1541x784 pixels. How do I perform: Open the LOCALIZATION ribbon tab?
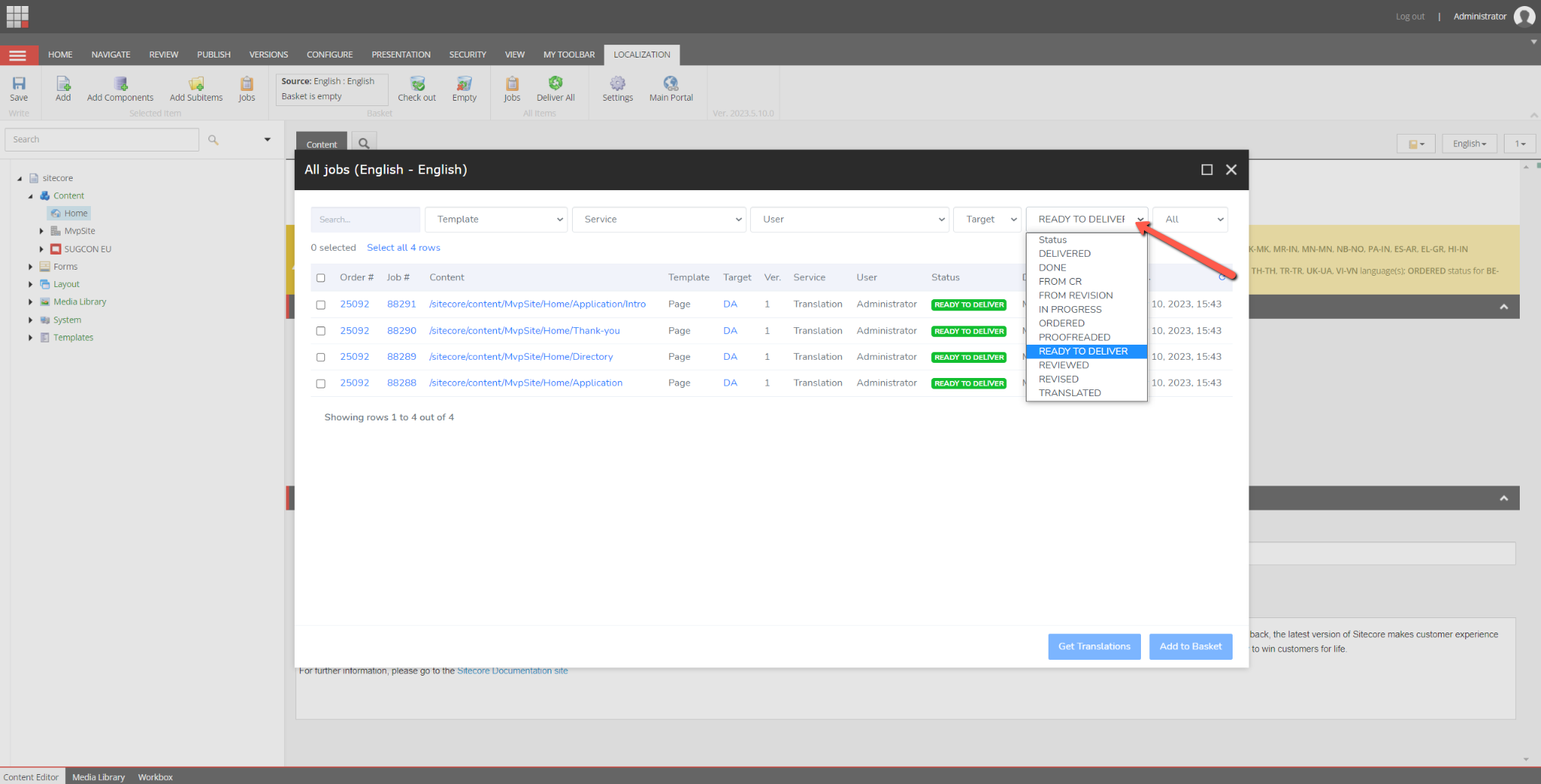(x=642, y=55)
